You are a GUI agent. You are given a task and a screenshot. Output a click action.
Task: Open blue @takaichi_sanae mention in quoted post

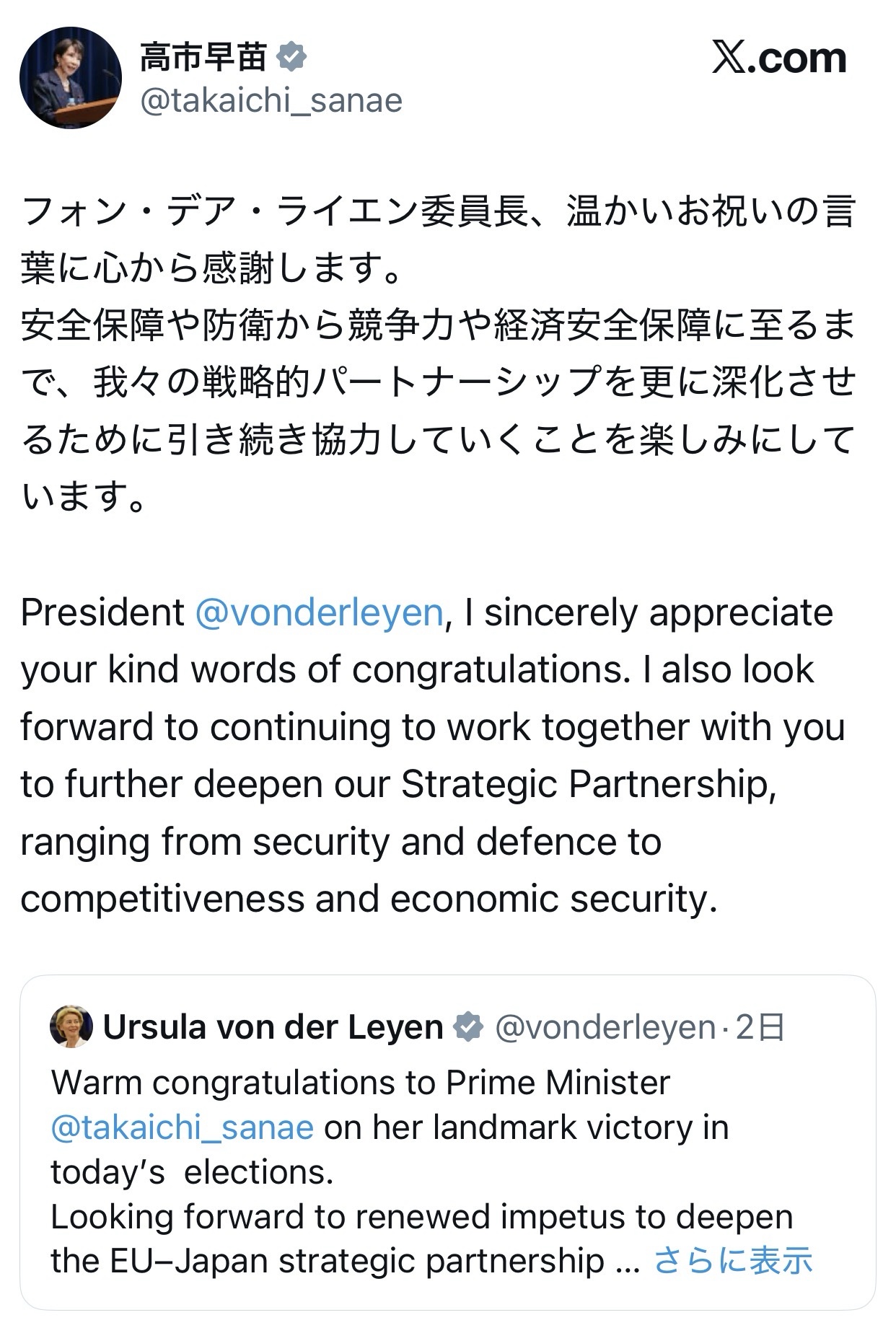click(x=182, y=1127)
